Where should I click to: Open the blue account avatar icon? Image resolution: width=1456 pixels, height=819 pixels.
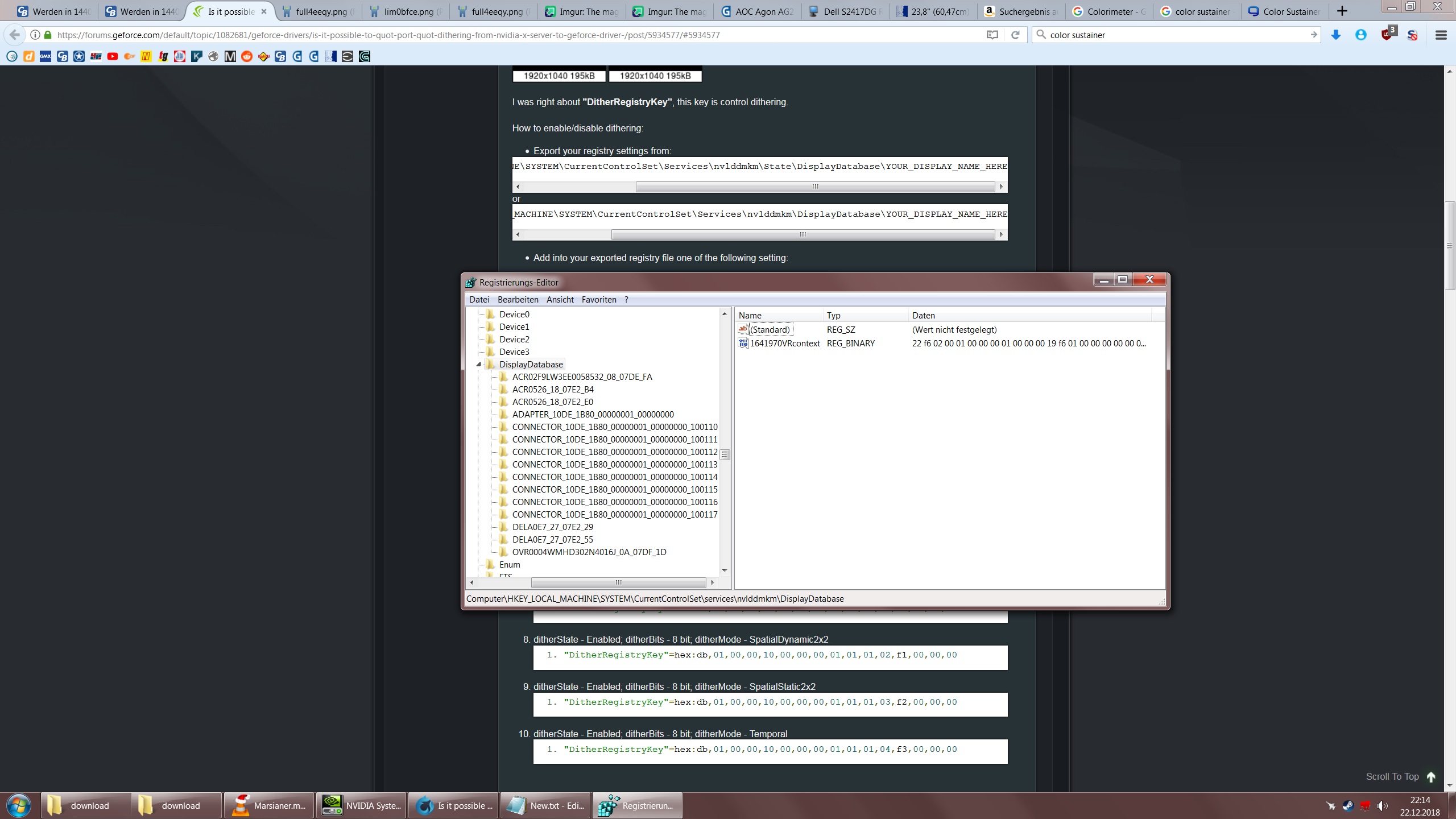pos(1361,35)
